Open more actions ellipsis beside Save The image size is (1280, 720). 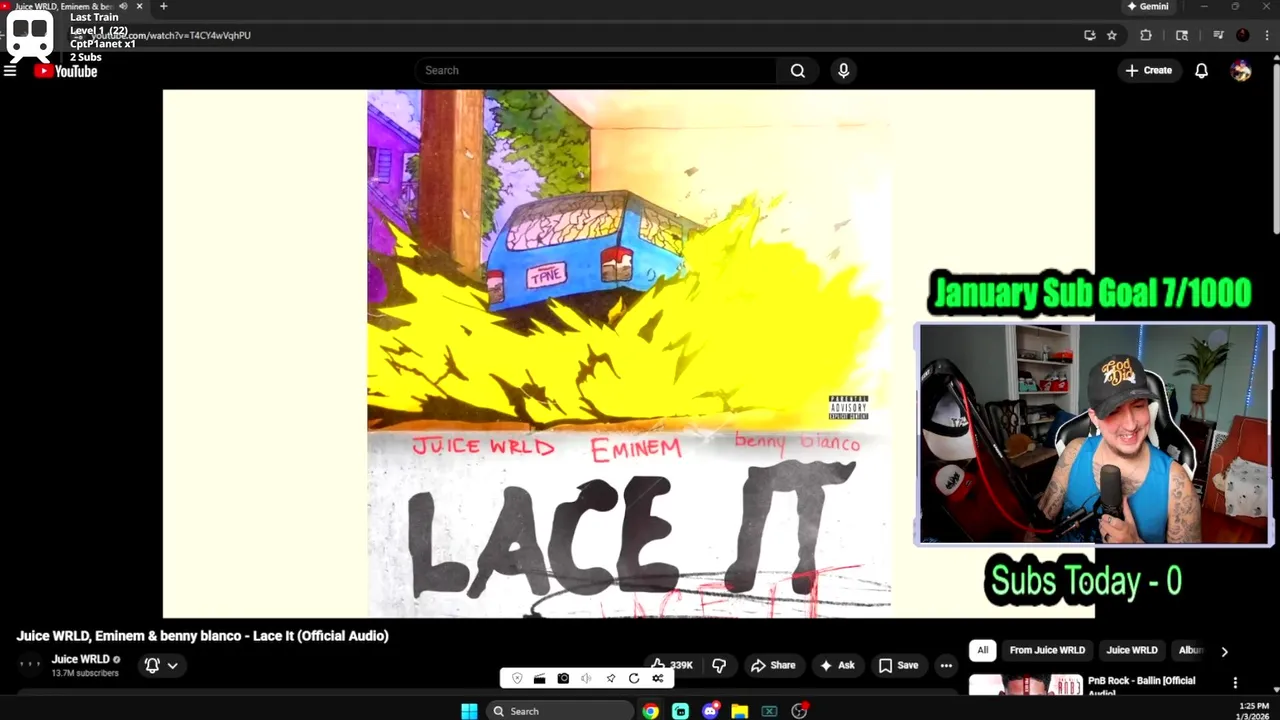pos(946,665)
